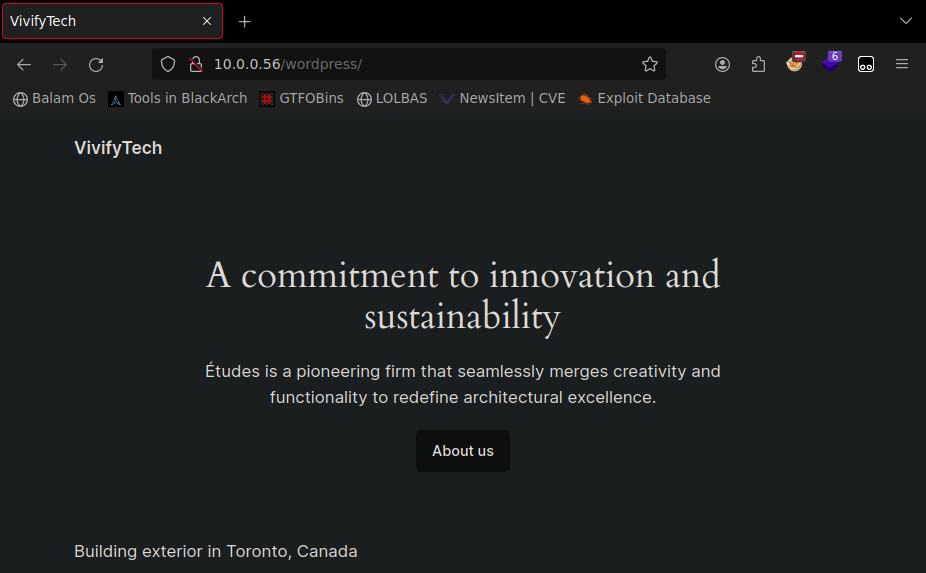The image size is (926, 573).
Task: Open the extensions puzzle piece icon
Action: point(758,64)
